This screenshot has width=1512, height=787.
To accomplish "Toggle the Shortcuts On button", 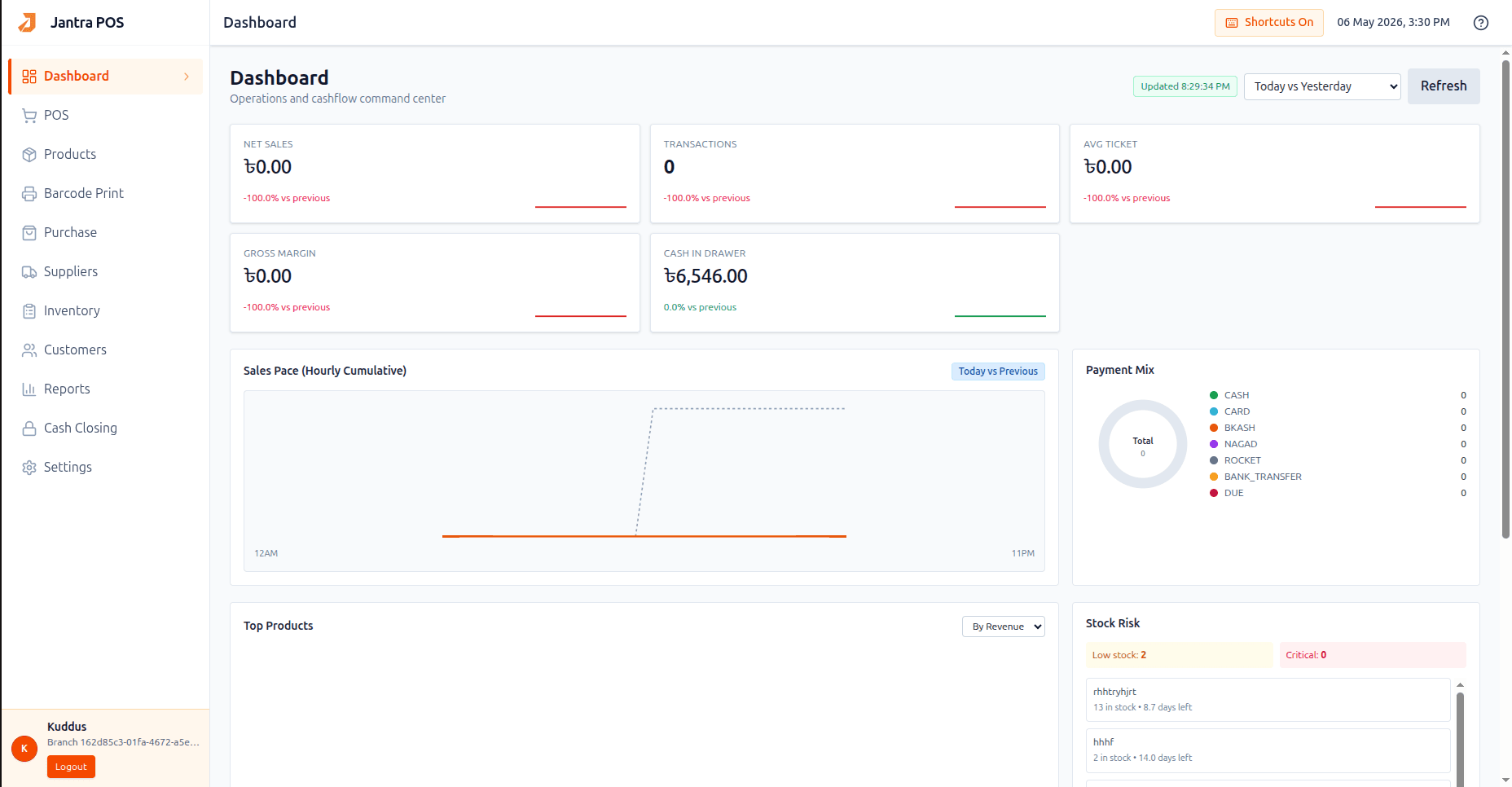I will pyautogui.click(x=1269, y=23).
